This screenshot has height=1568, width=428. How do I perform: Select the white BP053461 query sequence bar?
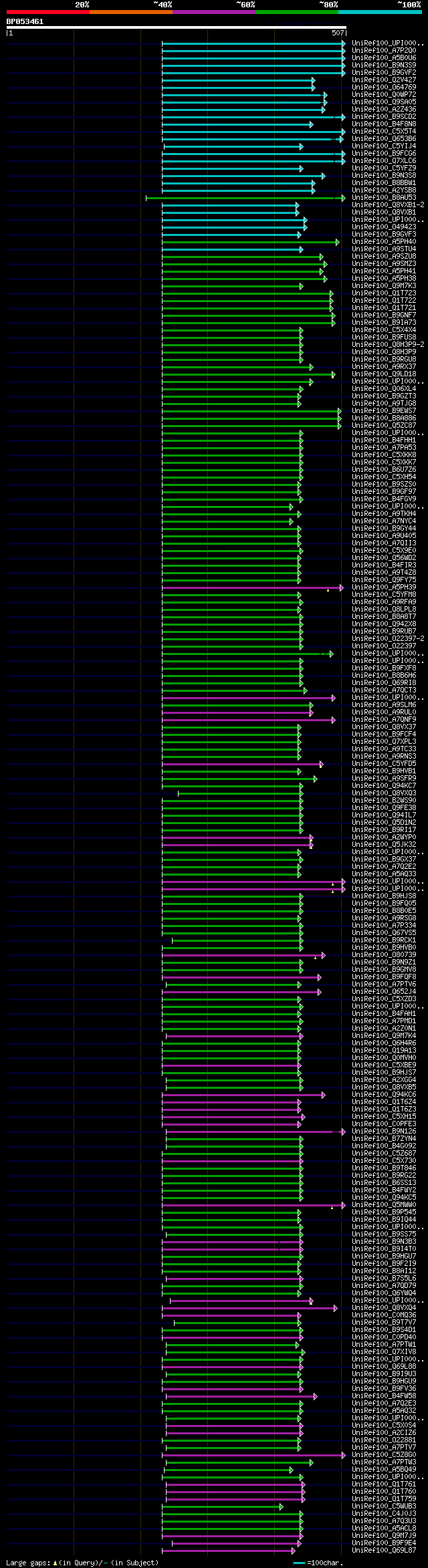pyautogui.click(x=176, y=27)
